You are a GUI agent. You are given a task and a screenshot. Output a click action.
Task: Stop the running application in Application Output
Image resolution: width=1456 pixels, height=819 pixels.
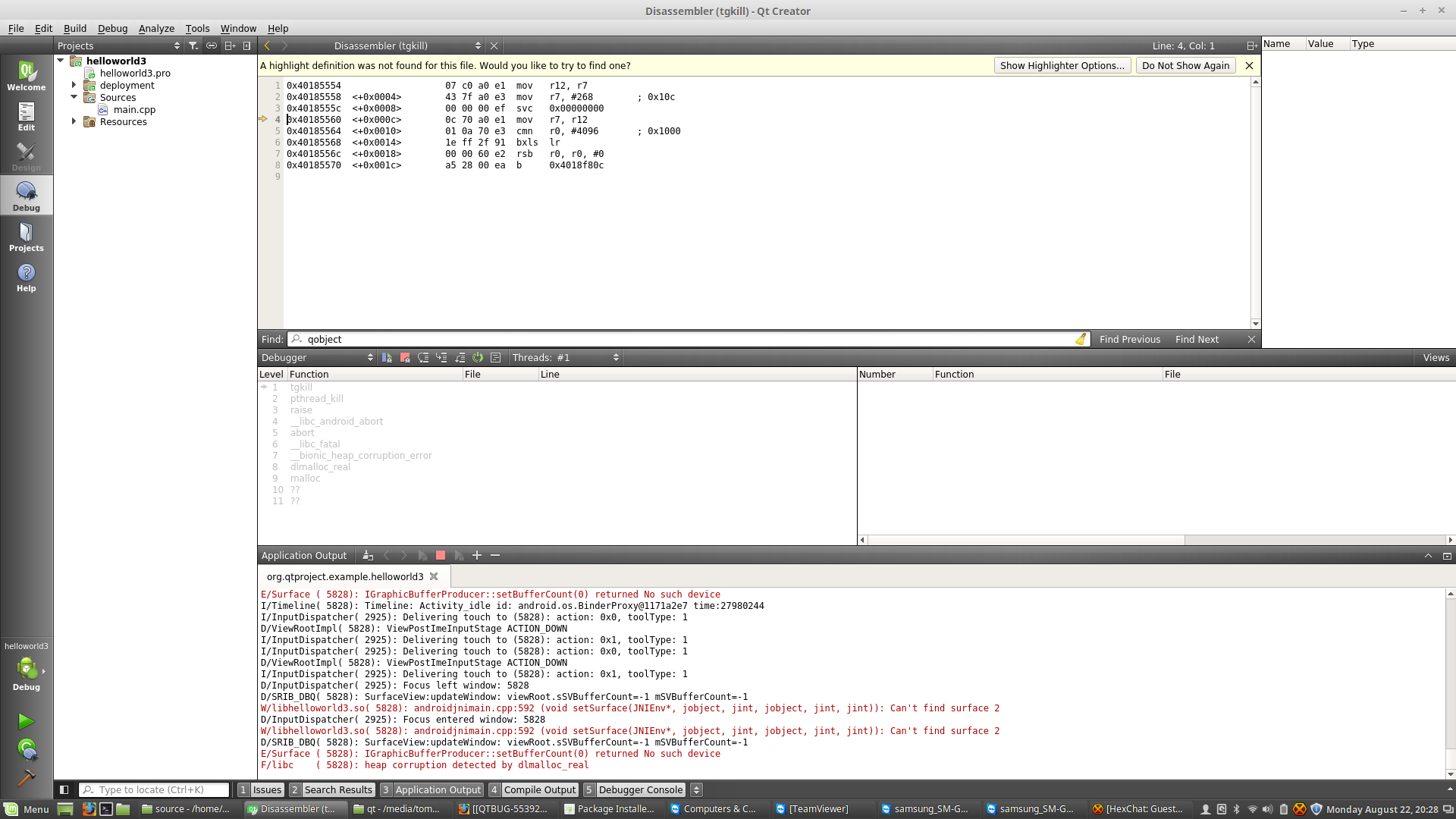pos(441,556)
